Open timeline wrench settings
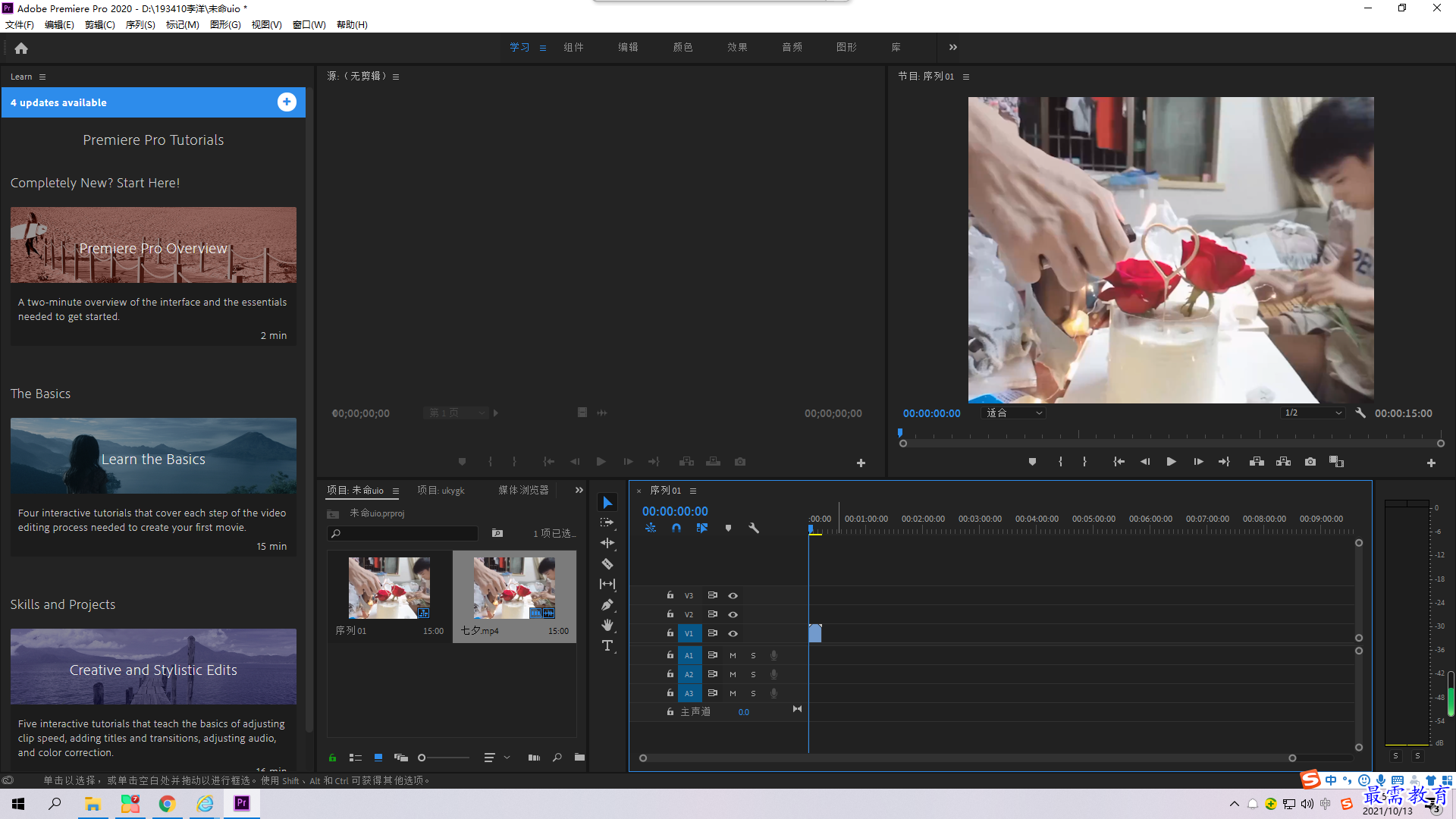The image size is (1456, 819). click(x=754, y=528)
